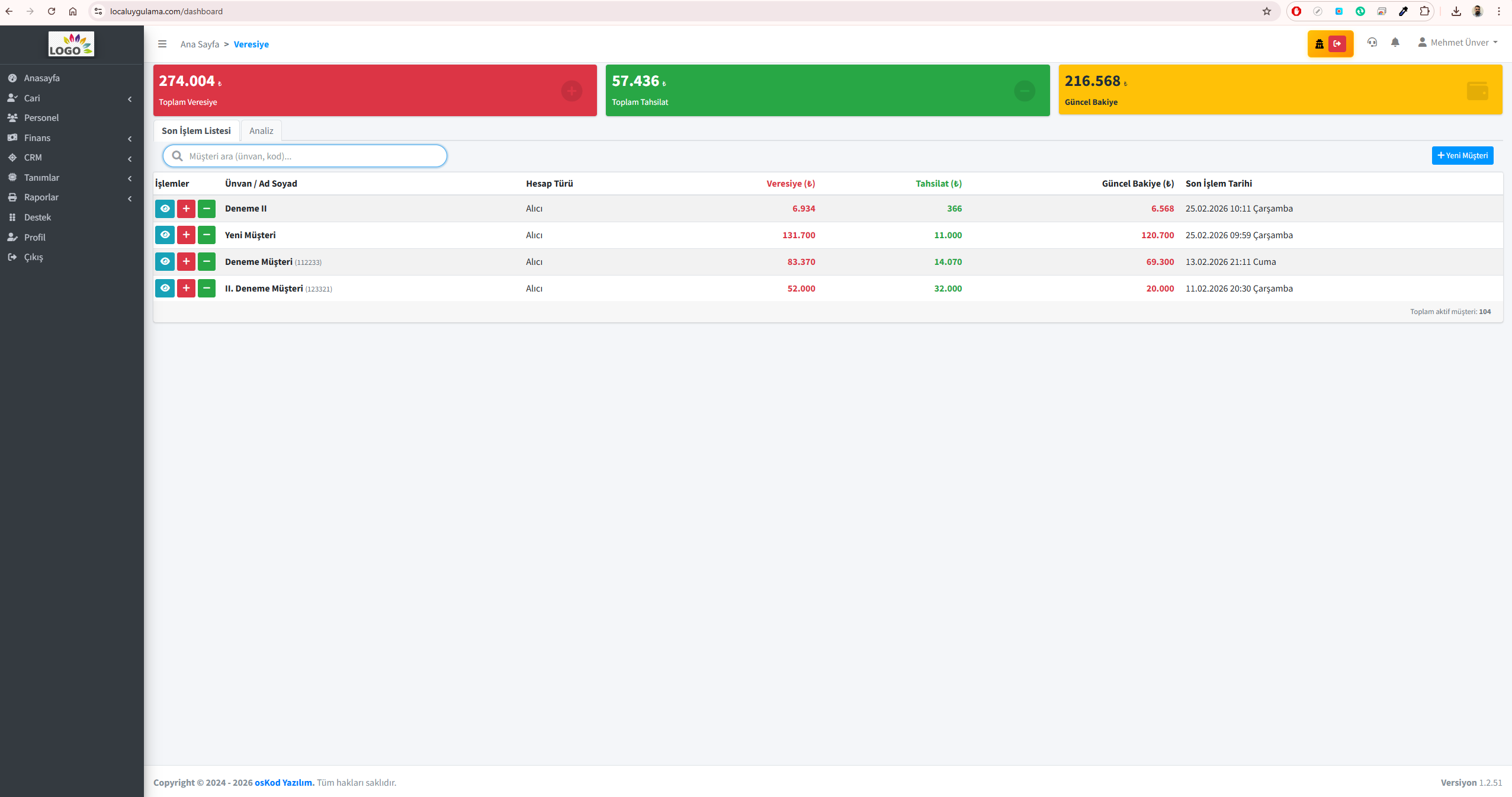Open the osKod Yazılım footer link

[x=284, y=783]
